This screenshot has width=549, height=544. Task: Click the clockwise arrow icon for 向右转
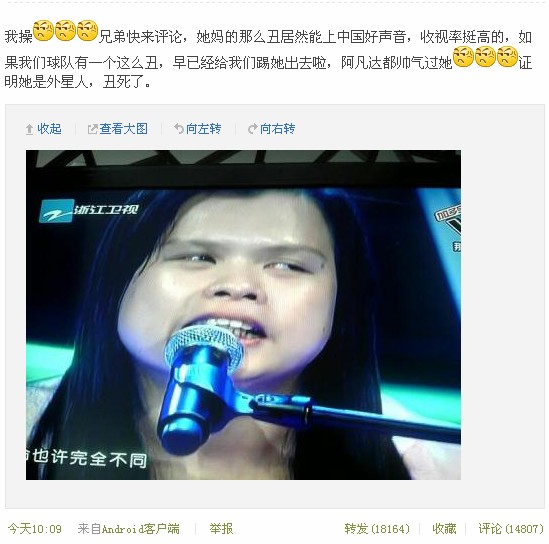252,129
